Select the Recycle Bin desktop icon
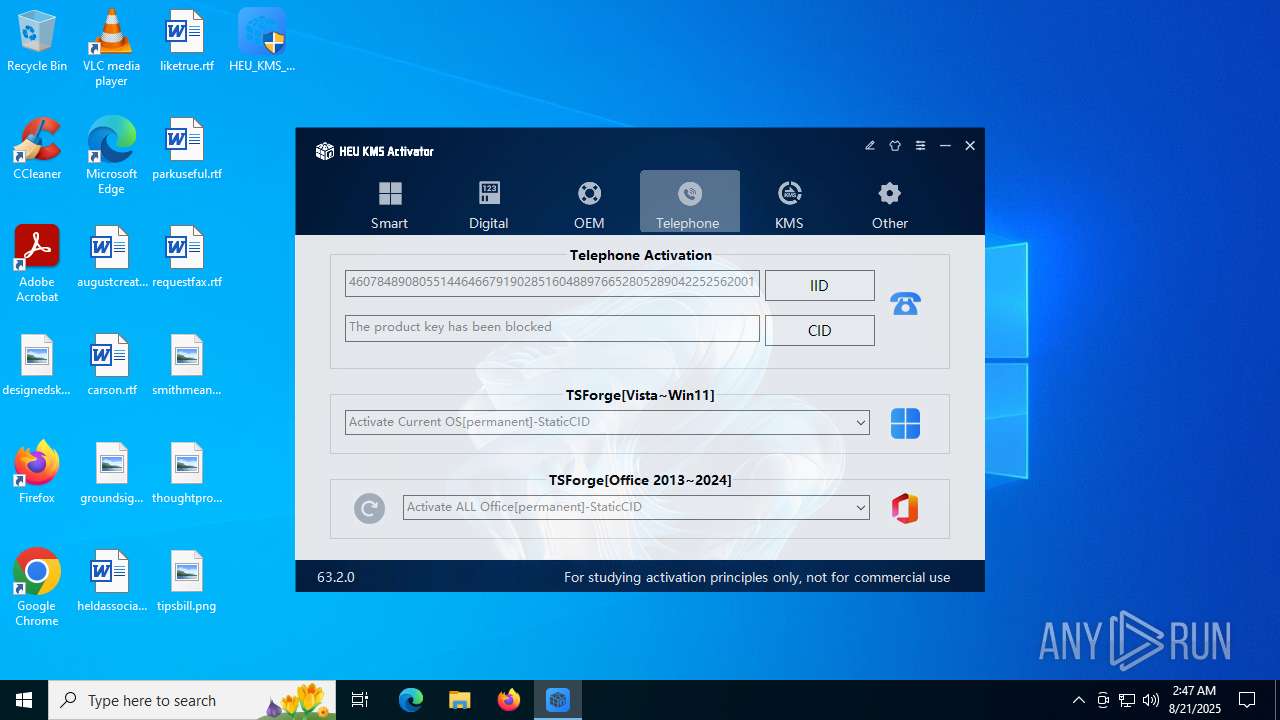The image size is (1280, 720). point(37,41)
